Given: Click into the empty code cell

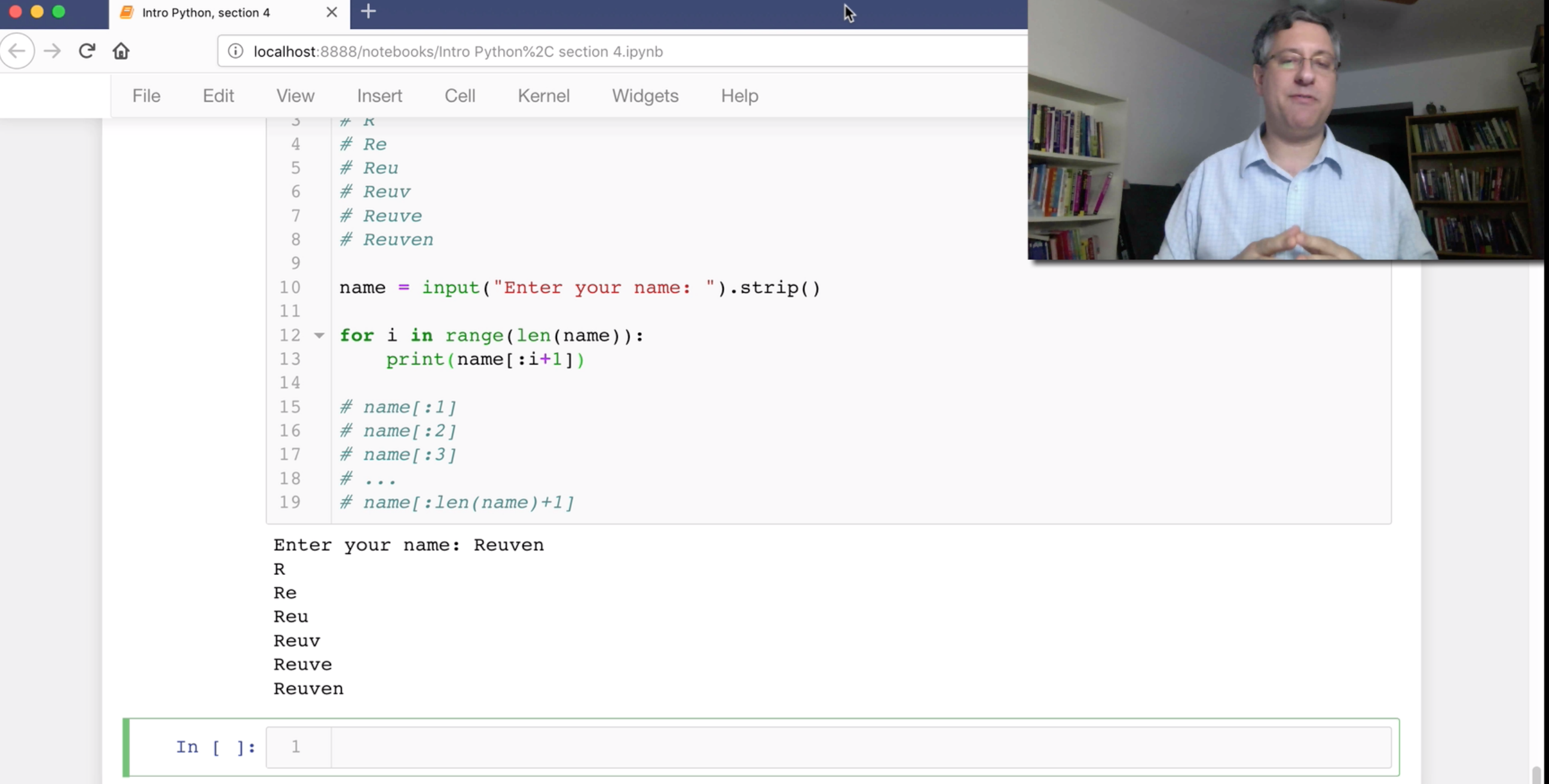Looking at the screenshot, I should click(x=860, y=748).
